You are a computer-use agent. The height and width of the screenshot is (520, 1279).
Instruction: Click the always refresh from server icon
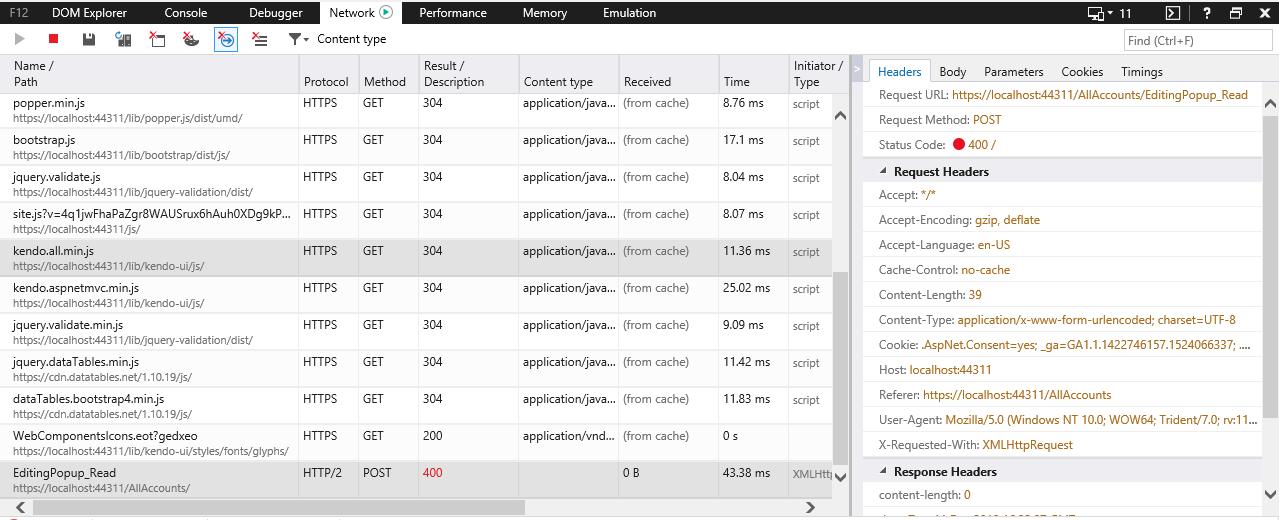coord(123,39)
